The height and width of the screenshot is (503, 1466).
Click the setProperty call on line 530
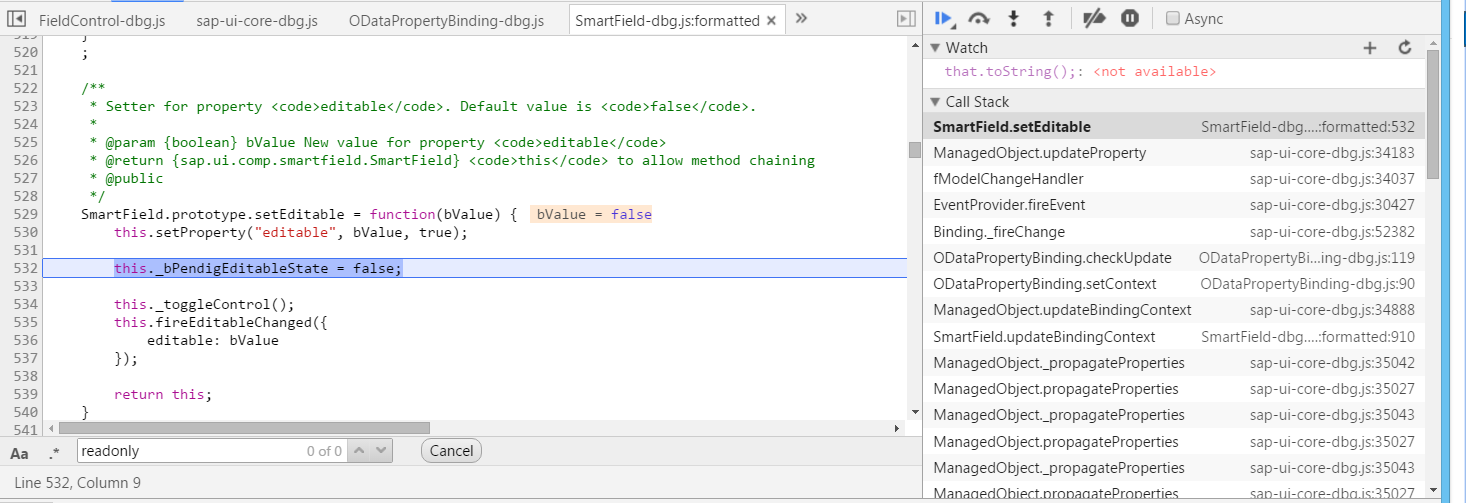pyautogui.click(x=291, y=232)
